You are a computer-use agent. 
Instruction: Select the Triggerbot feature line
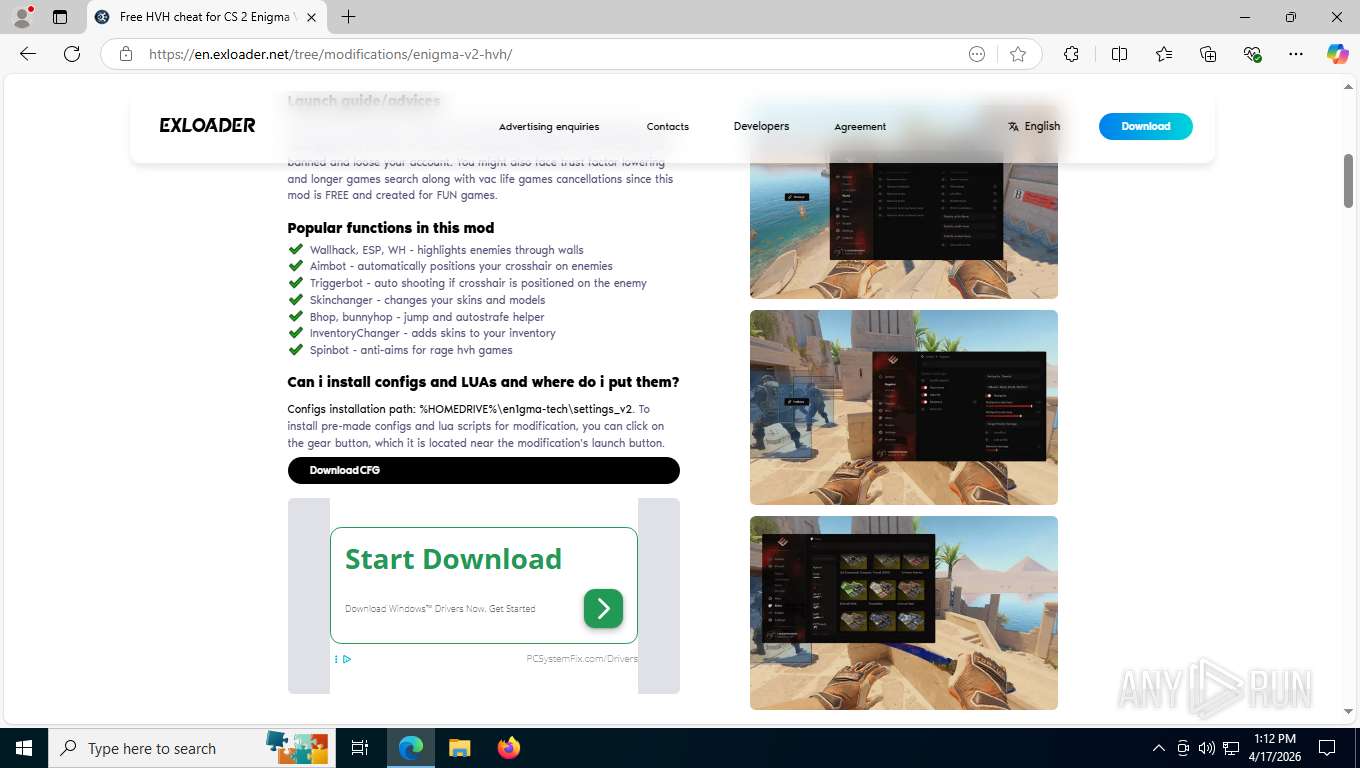pyautogui.click(x=478, y=283)
